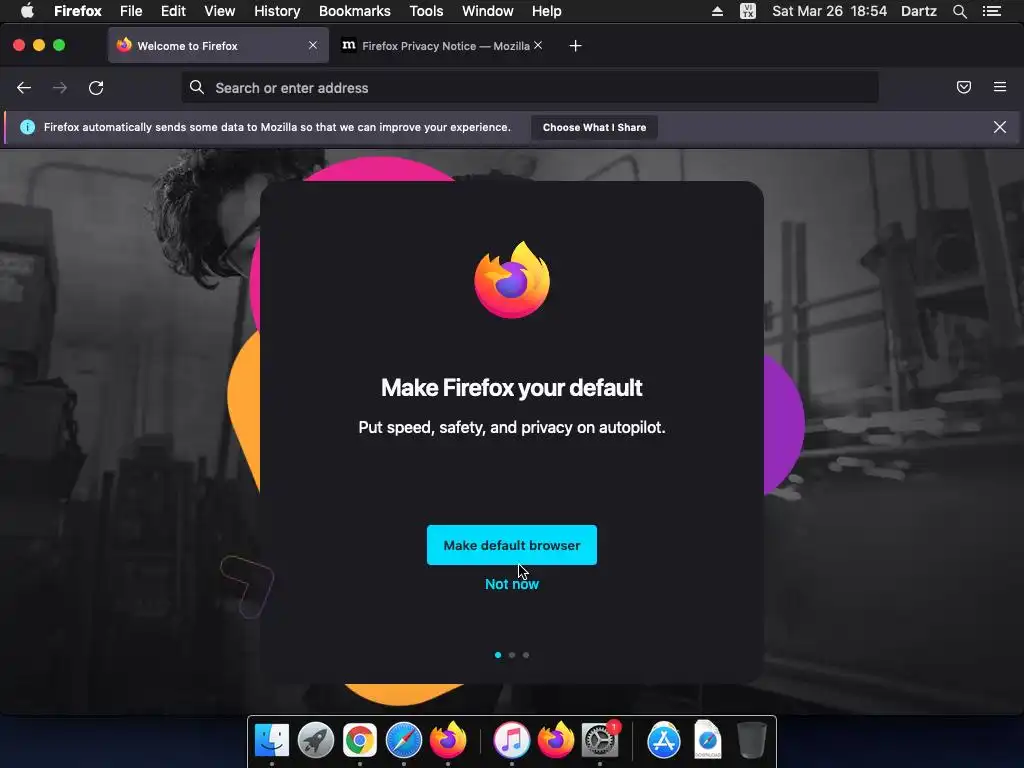The height and width of the screenshot is (768, 1024).
Task: Open the View menu
Action: pos(219,11)
